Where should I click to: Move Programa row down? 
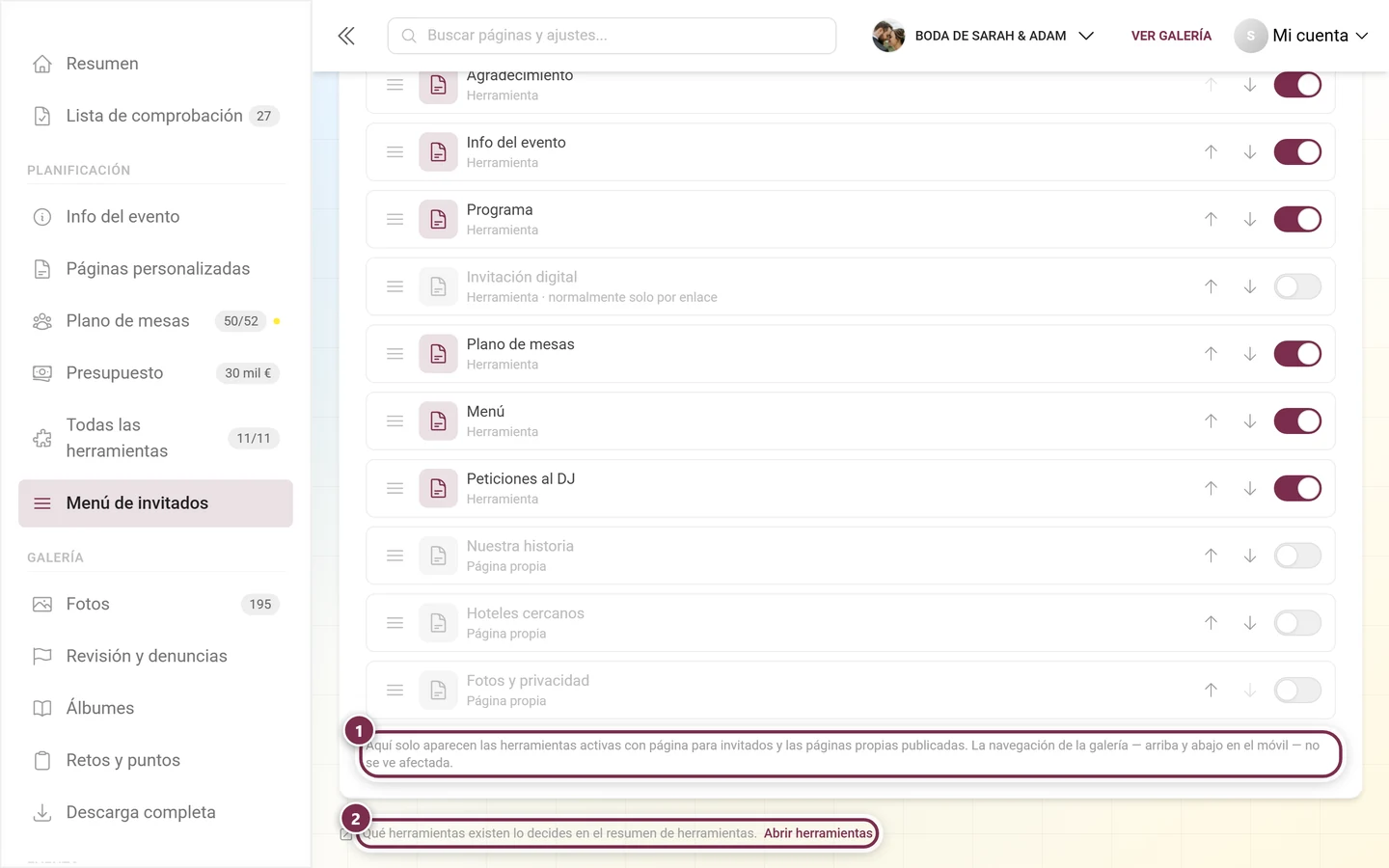tap(1249, 220)
